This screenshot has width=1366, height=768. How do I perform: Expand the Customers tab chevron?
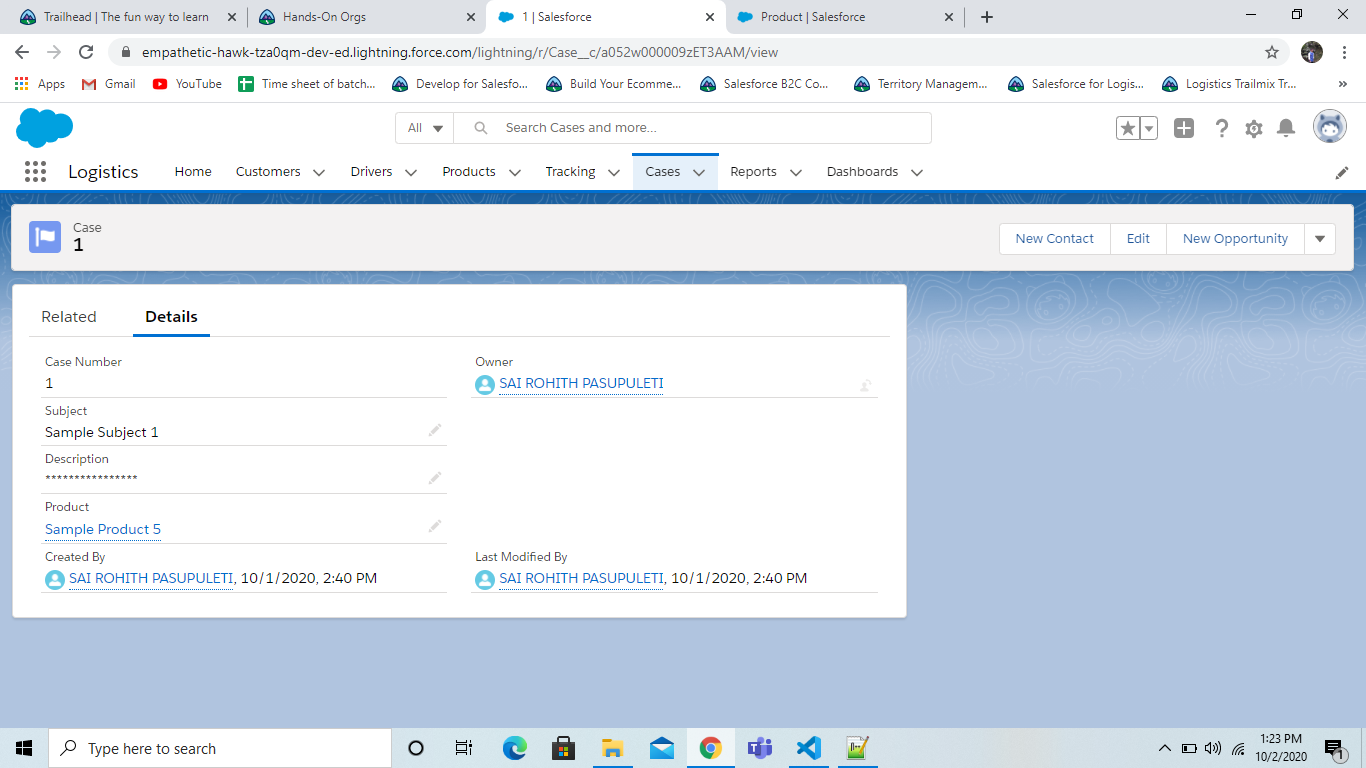point(319,173)
